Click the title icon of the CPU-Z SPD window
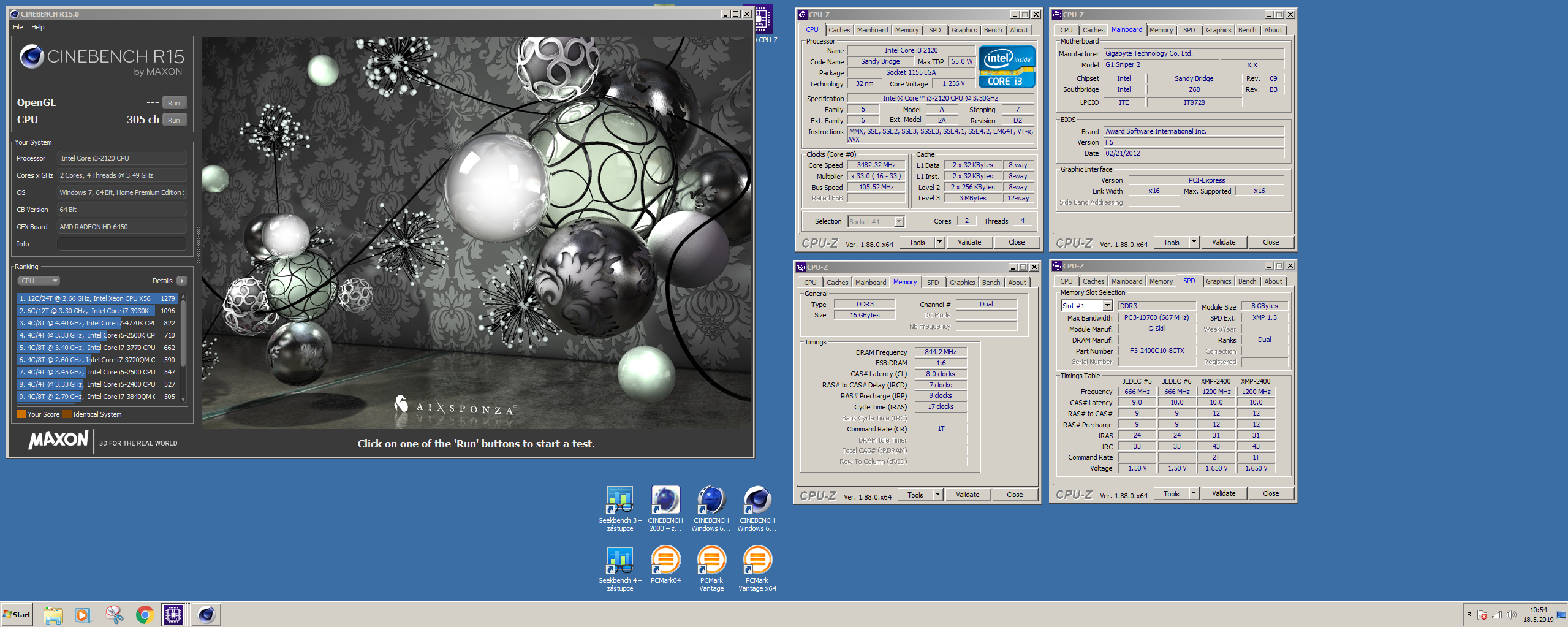The image size is (1568, 627). click(1057, 266)
